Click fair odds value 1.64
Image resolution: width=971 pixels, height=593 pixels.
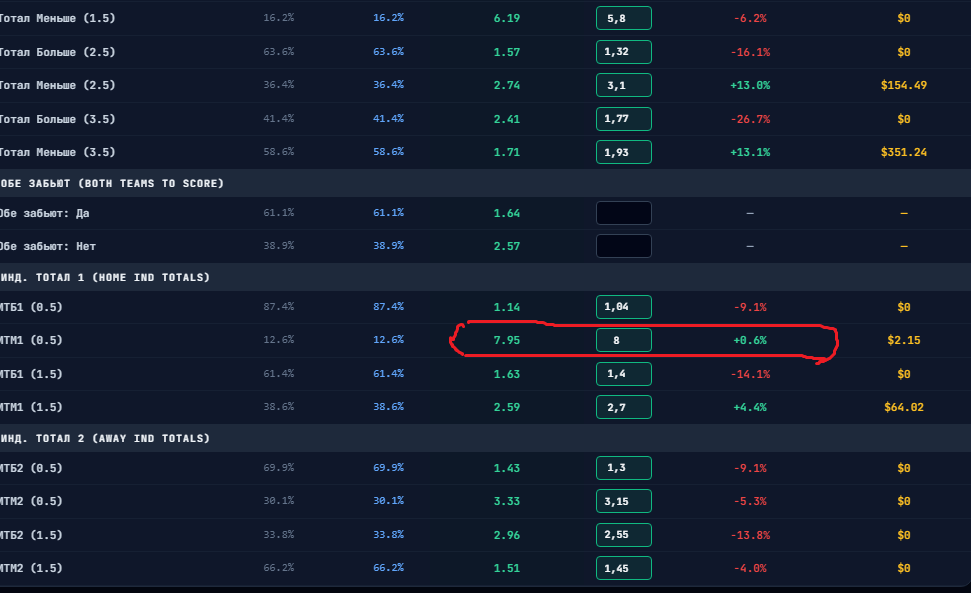[x=507, y=213]
